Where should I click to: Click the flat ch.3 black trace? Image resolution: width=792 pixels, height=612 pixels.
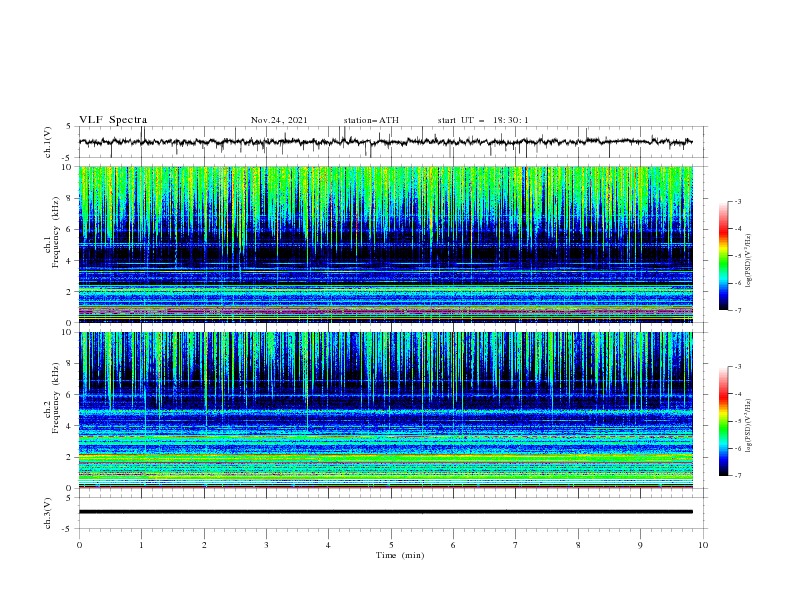(386, 512)
